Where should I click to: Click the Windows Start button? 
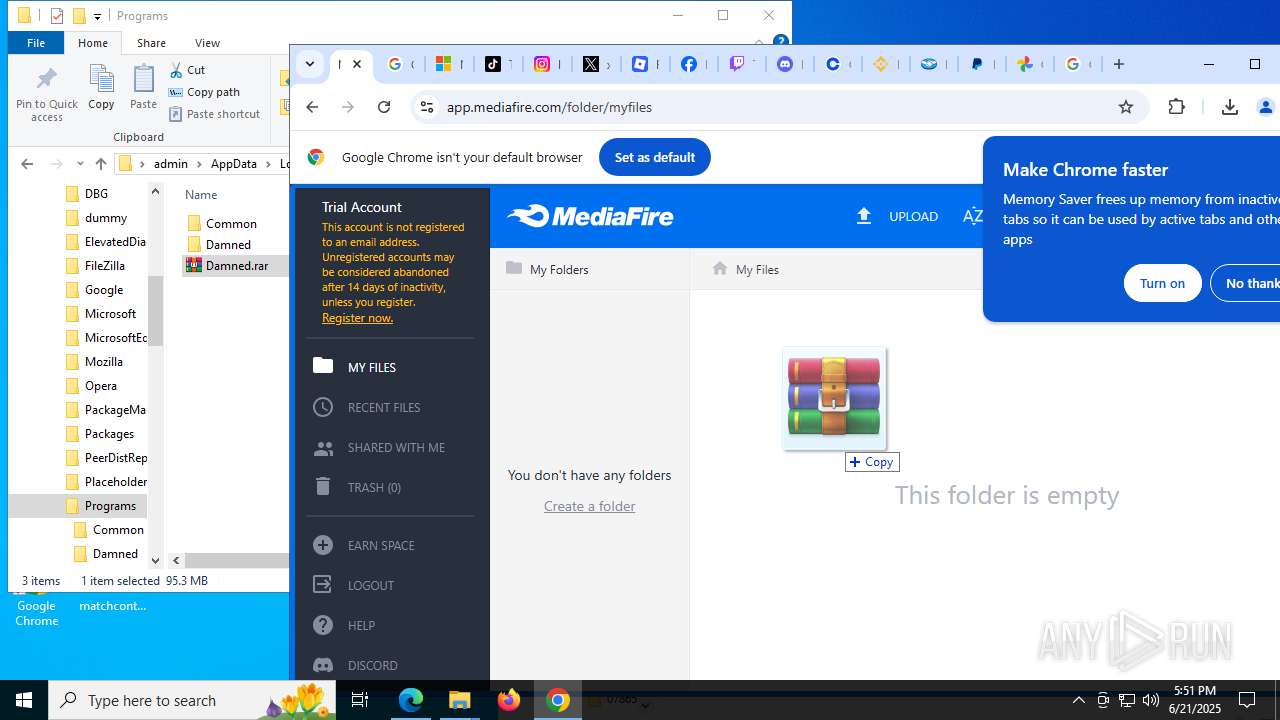coord(24,700)
